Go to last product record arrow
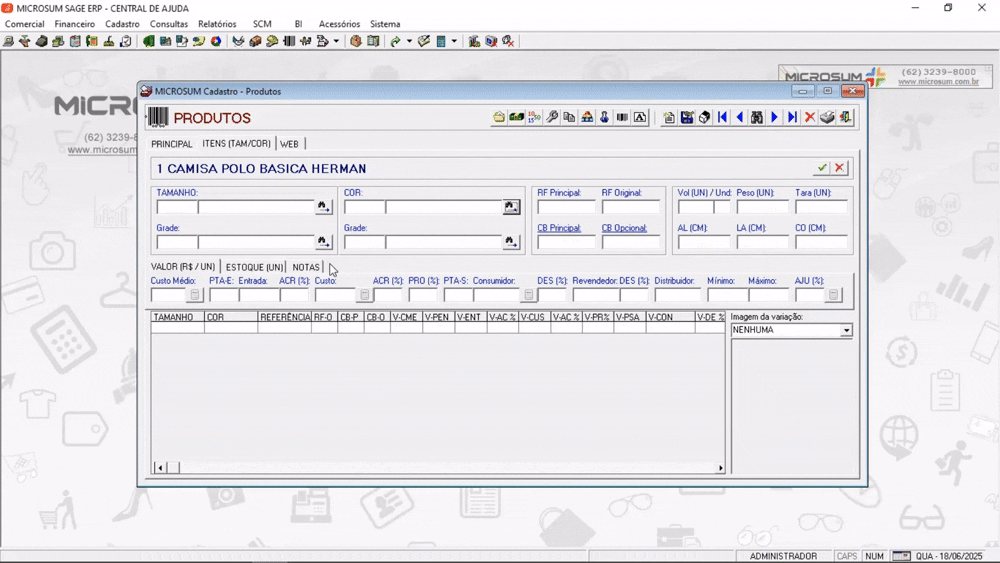This screenshot has height=563, width=1000. pyautogui.click(x=792, y=117)
